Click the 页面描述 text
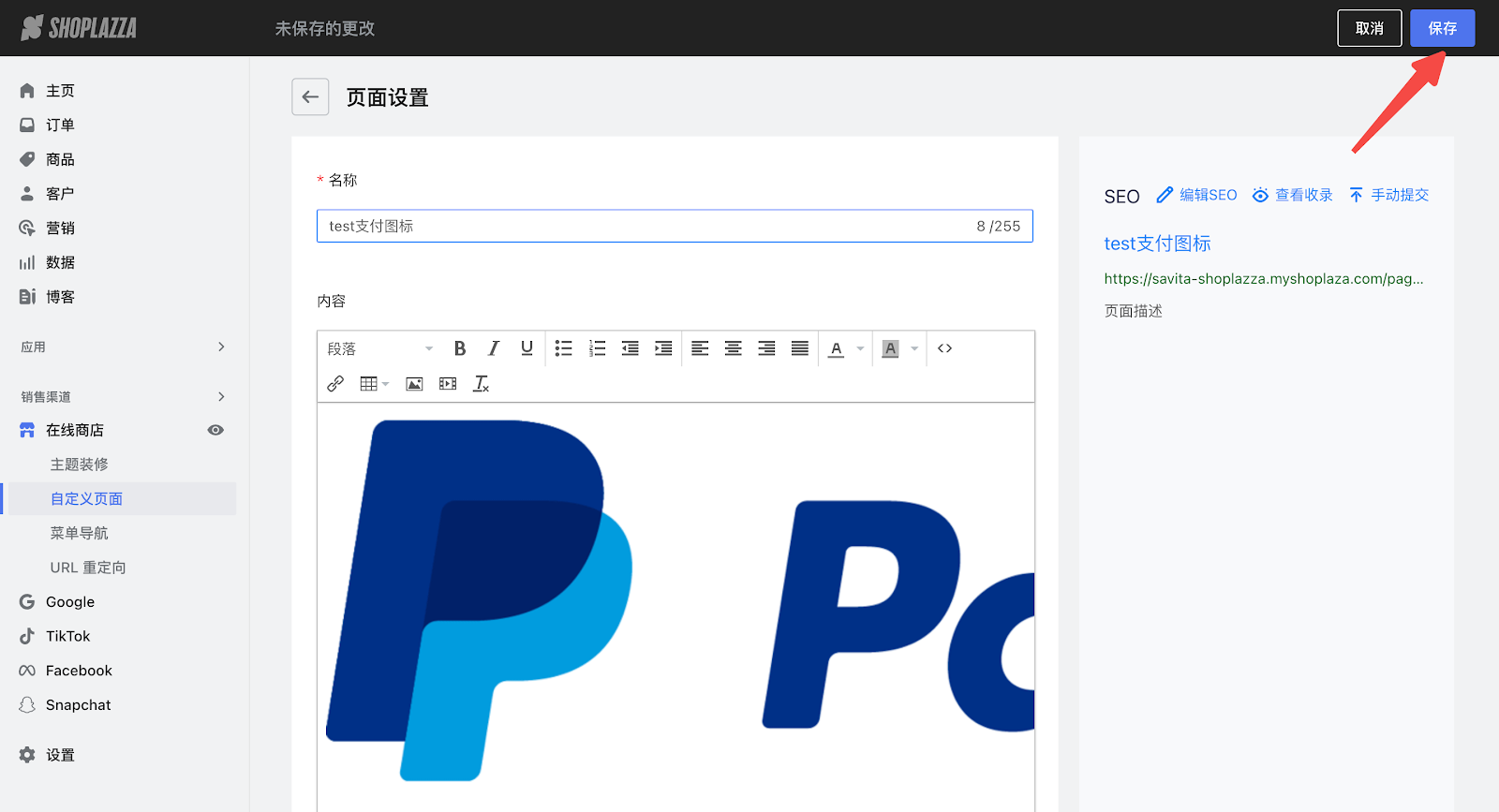The height and width of the screenshot is (812, 1499). (1134, 311)
